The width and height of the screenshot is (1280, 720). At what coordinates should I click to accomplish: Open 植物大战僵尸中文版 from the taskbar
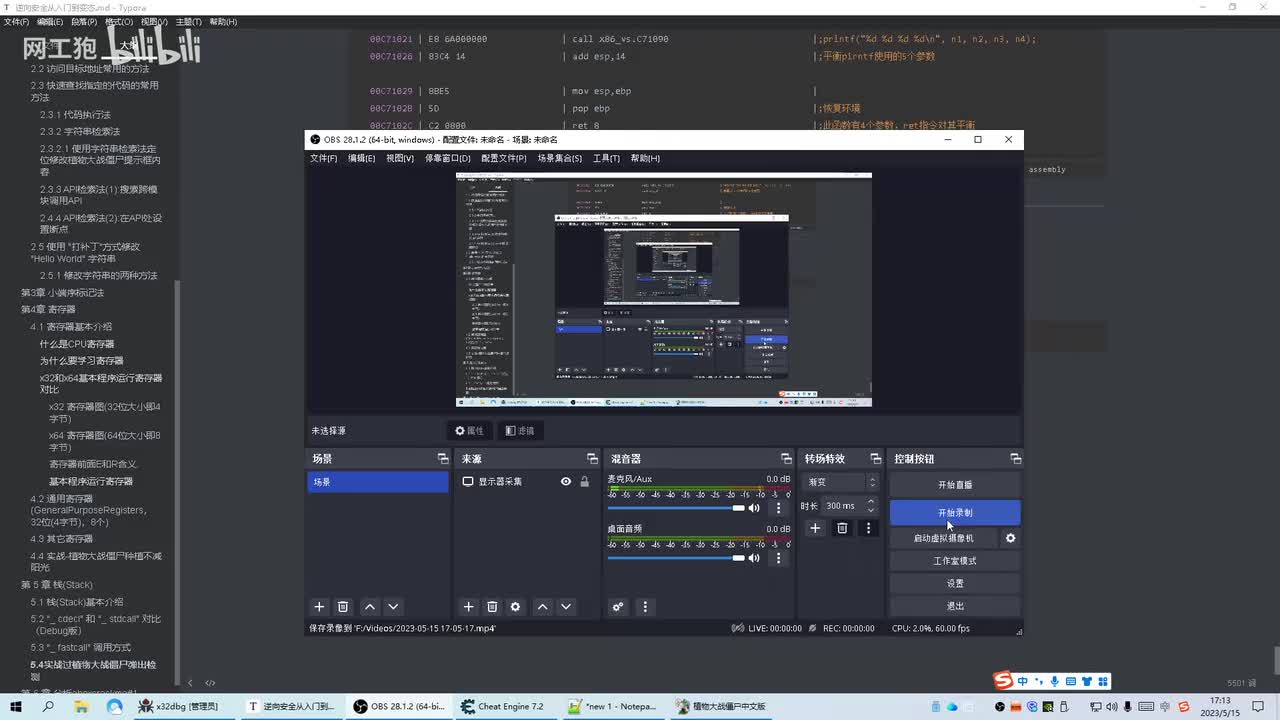tap(721, 706)
